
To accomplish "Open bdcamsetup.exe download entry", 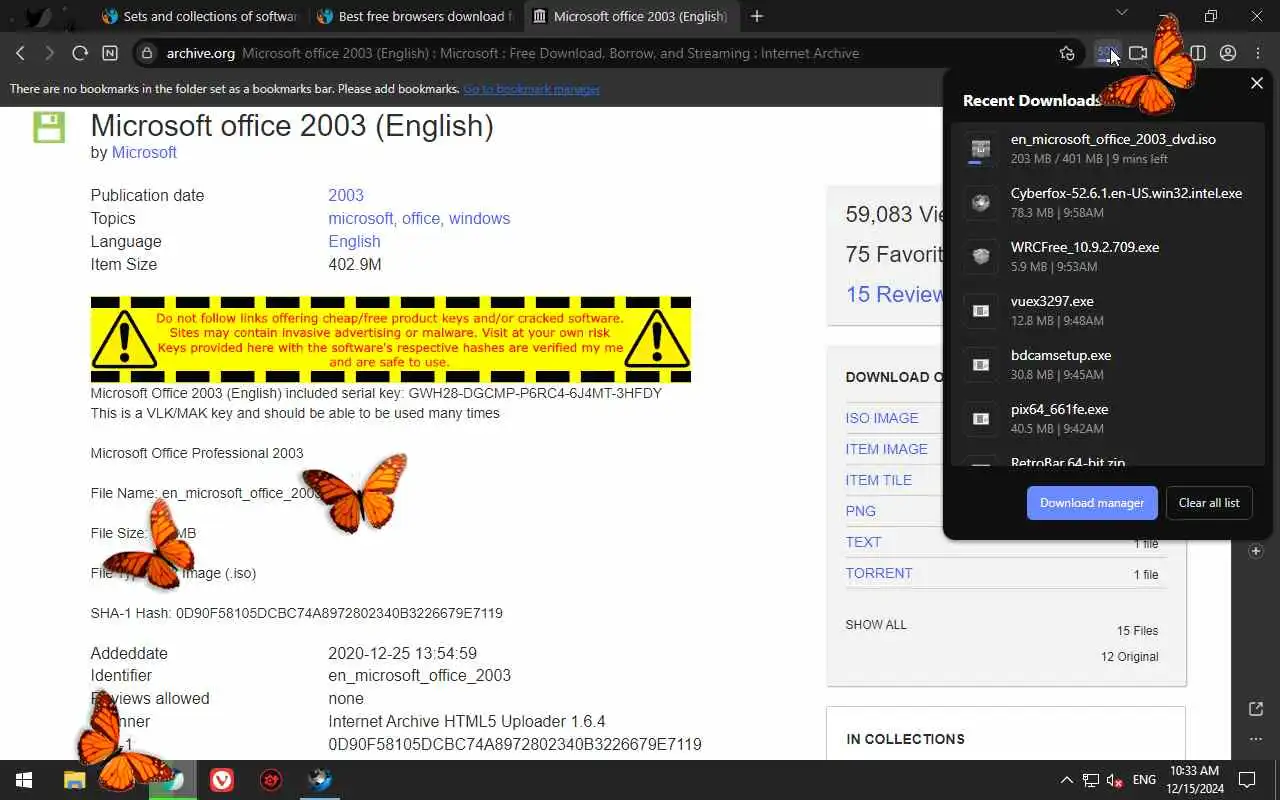I will pyautogui.click(x=1107, y=365).
